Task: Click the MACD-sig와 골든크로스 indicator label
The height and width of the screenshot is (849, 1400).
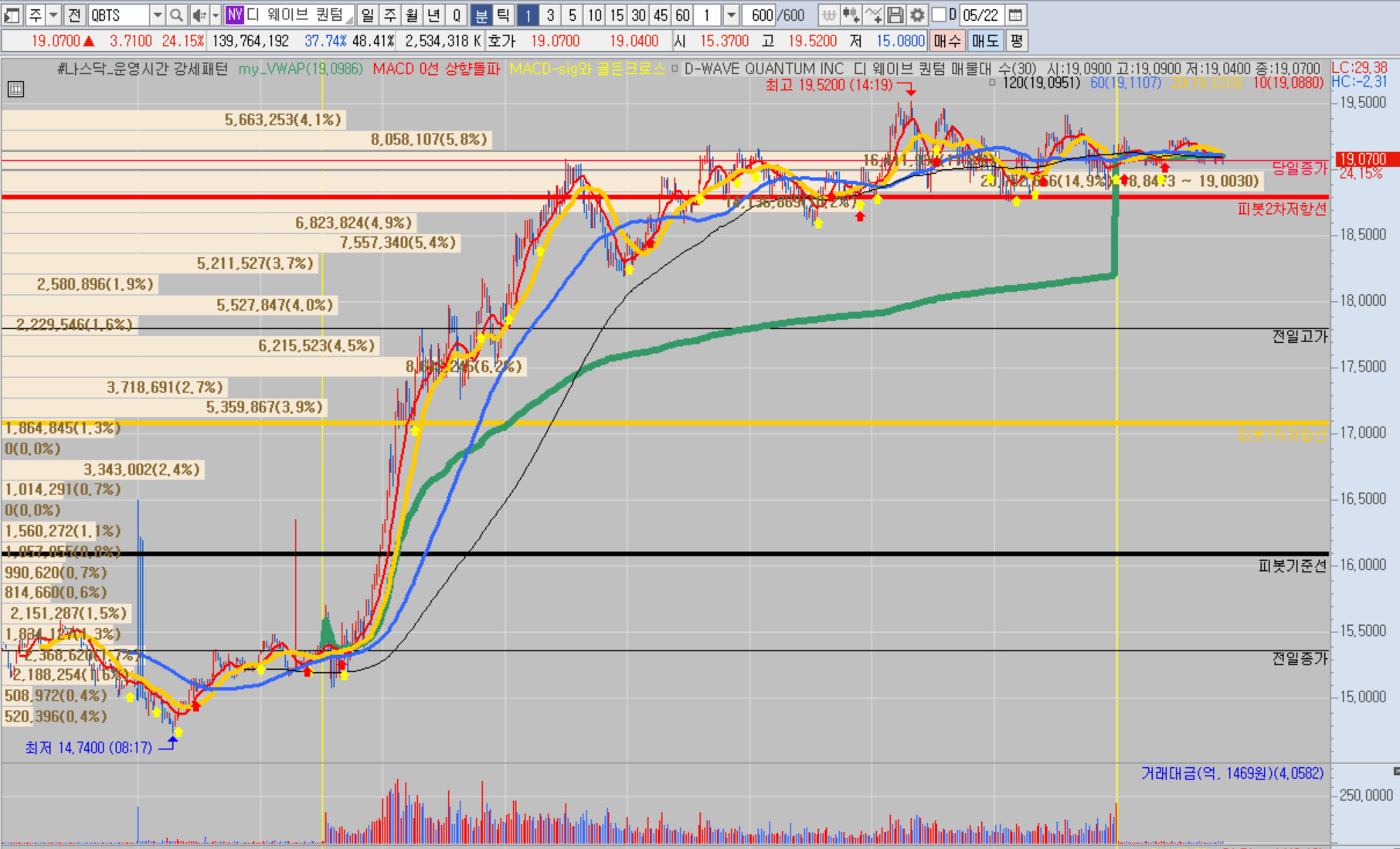Action: coord(587,69)
